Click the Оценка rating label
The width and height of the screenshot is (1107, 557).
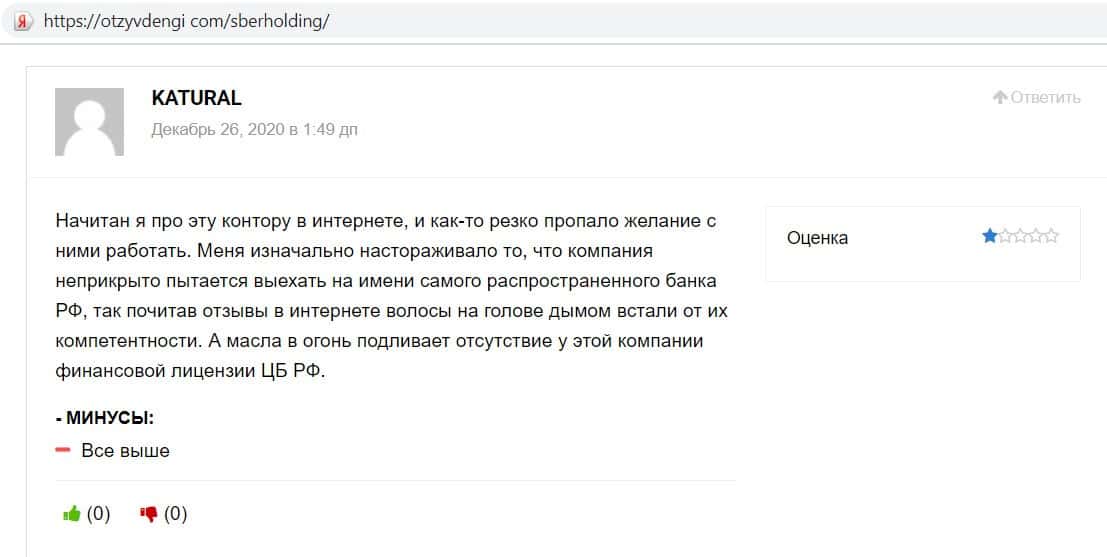click(817, 238)
